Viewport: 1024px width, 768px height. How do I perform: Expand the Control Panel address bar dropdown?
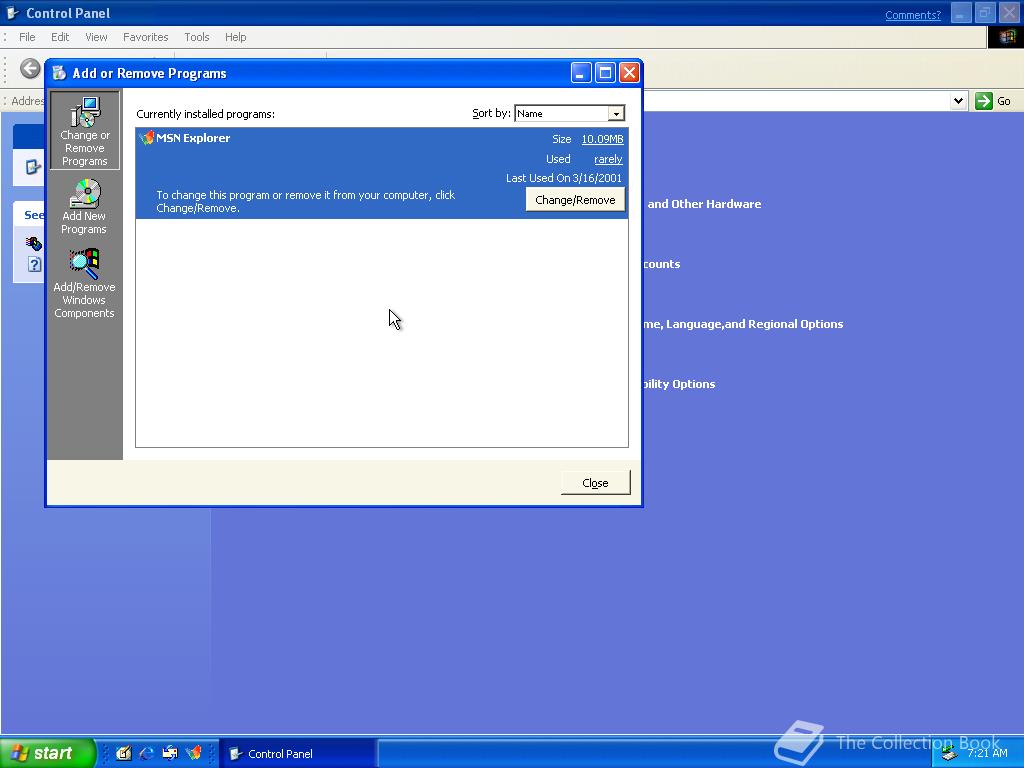[958, 101]
